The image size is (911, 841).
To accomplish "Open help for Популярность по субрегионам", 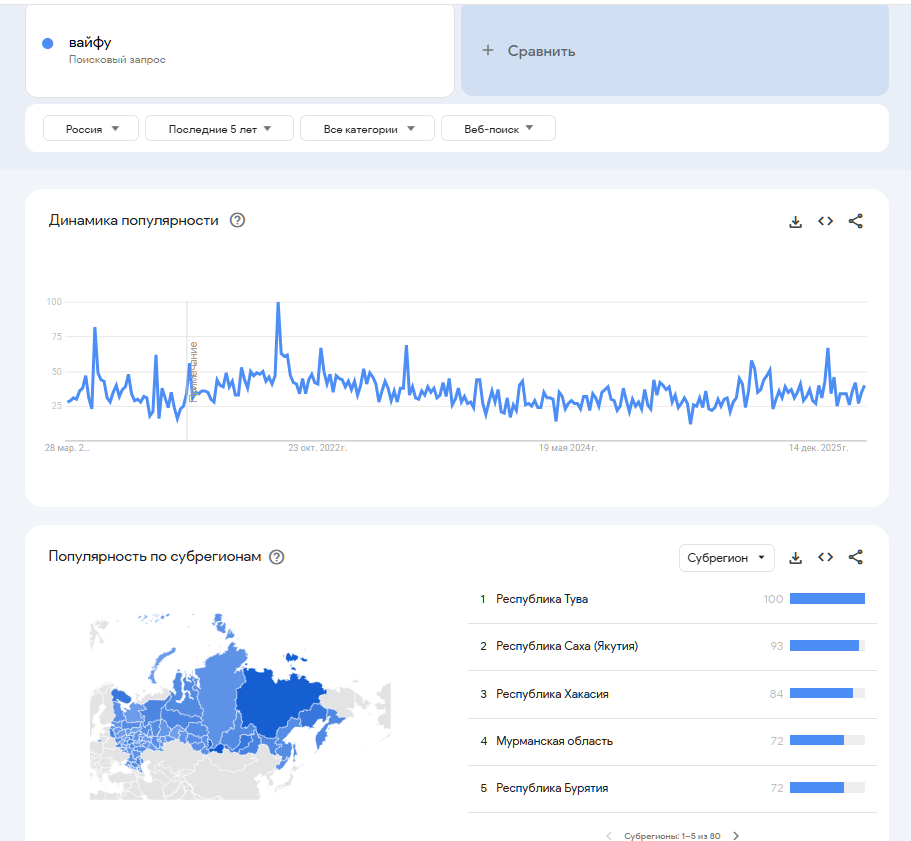I will pos(277,557).
